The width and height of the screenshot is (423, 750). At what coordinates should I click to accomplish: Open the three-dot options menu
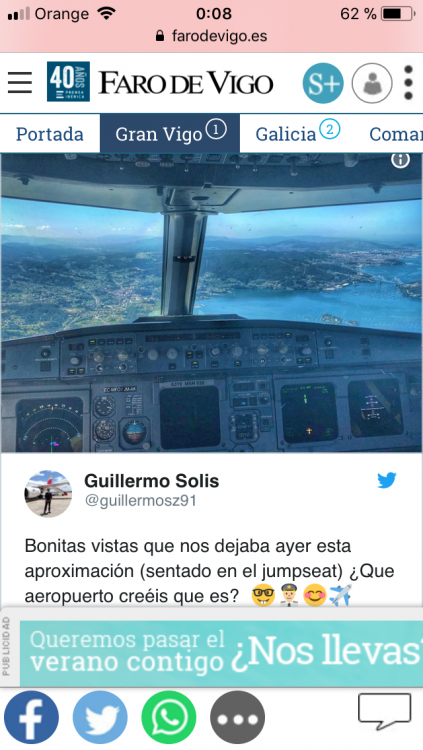point(408,83)
